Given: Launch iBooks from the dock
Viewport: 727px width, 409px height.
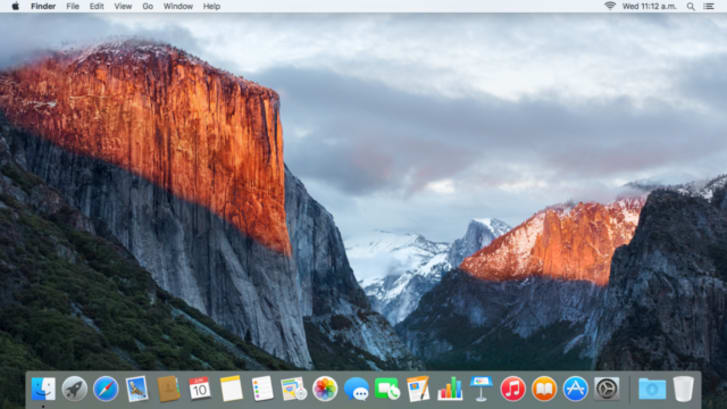Looking at the screenshot, I should 544,389.
